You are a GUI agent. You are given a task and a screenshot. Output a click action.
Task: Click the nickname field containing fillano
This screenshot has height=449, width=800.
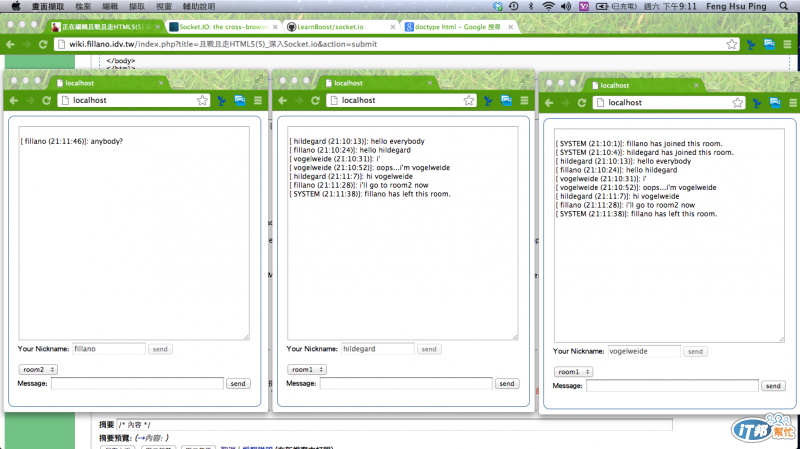pyautogui.click(x=109, y=349)
